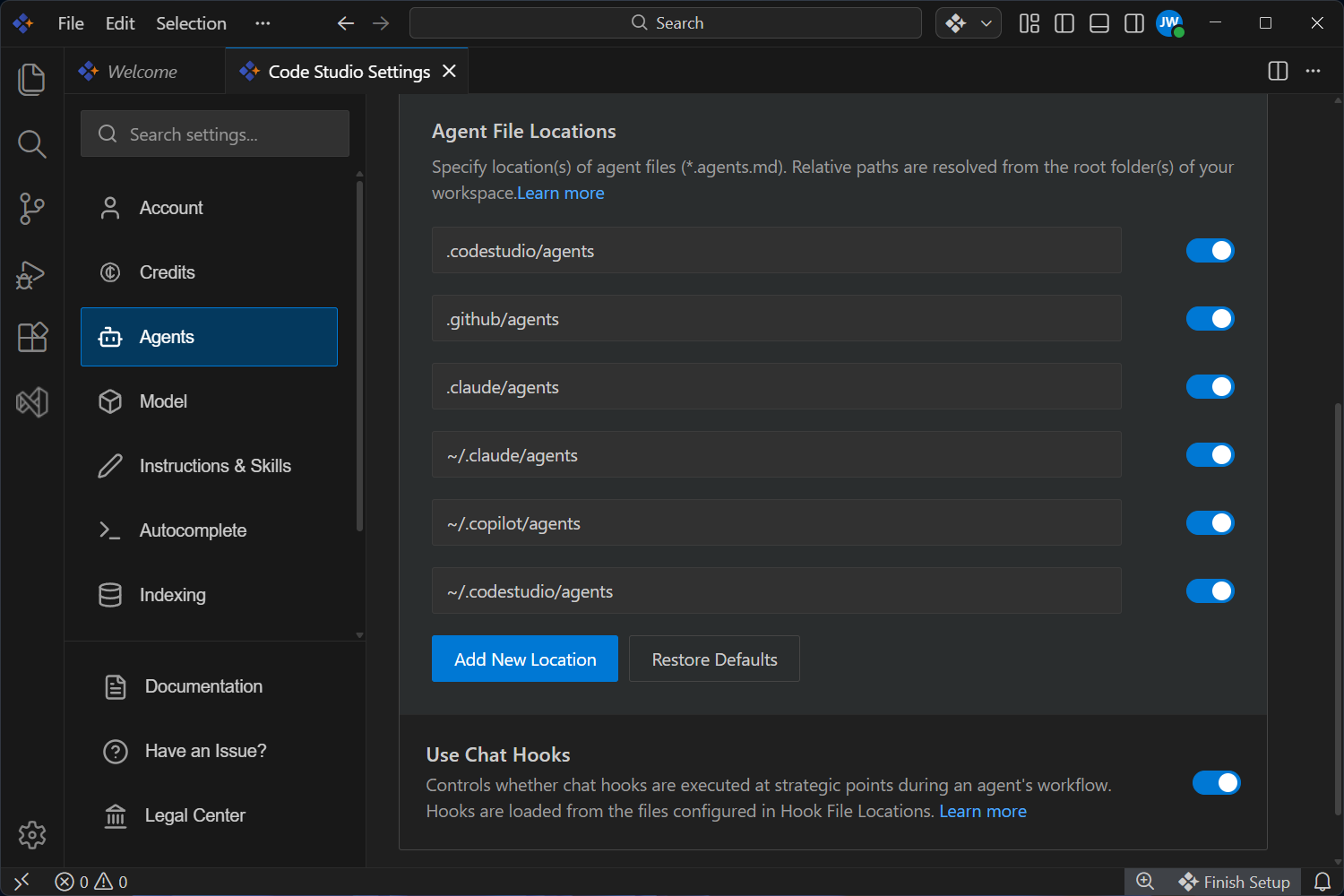Click Add New Location button
Image resolution: width=1344 pixels, height=896 pixels.
click(525, 659)
